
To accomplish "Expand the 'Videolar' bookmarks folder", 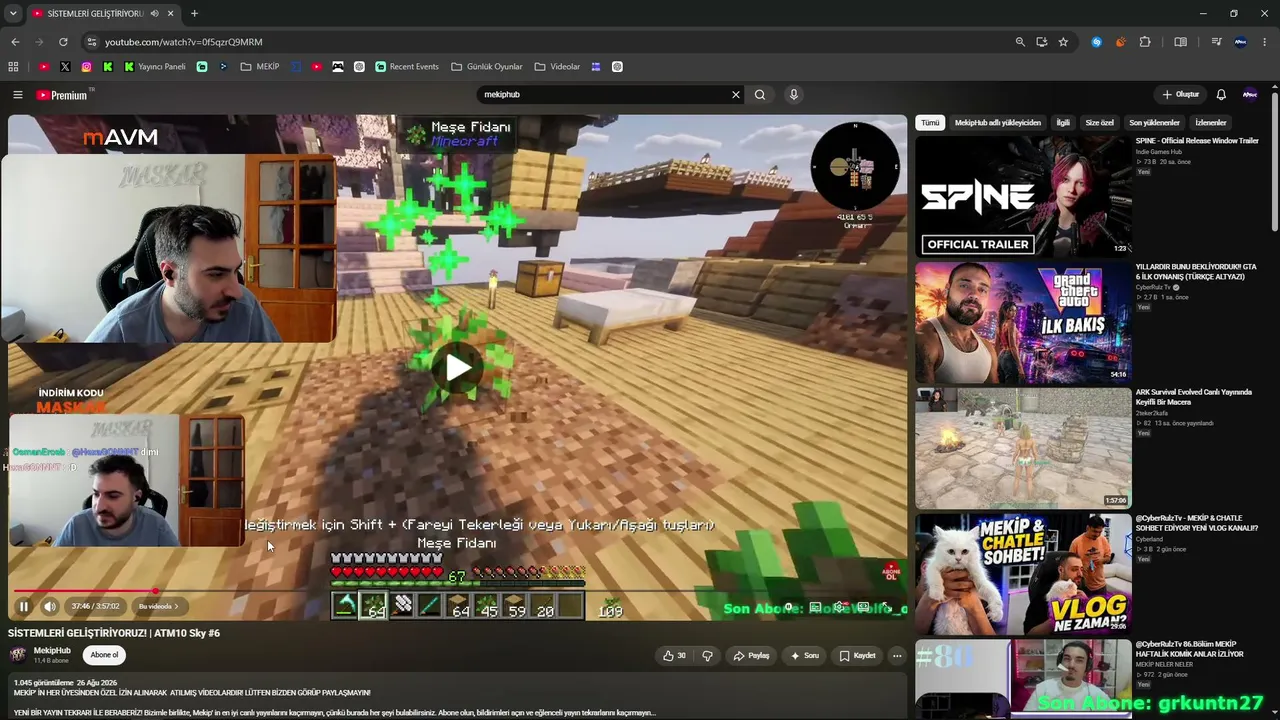I will [x=557, y=67].
